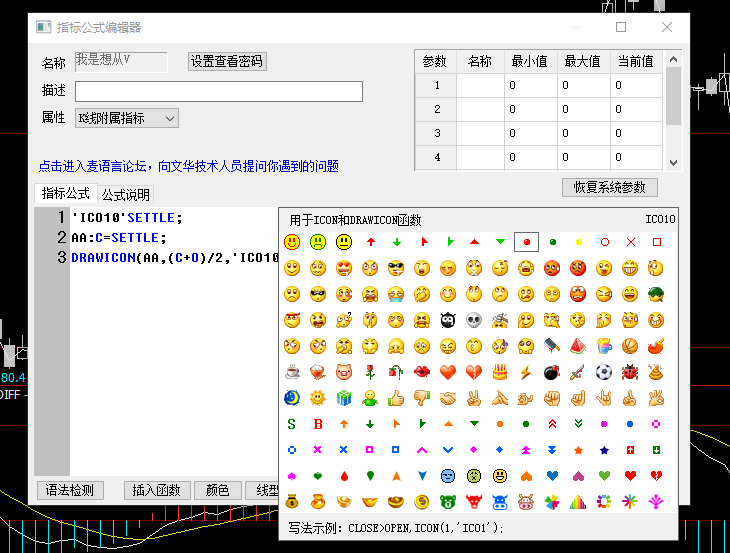Select the red ladybug icon
Viewport: 730px width, 553px height.
click(x=630, y=372)
